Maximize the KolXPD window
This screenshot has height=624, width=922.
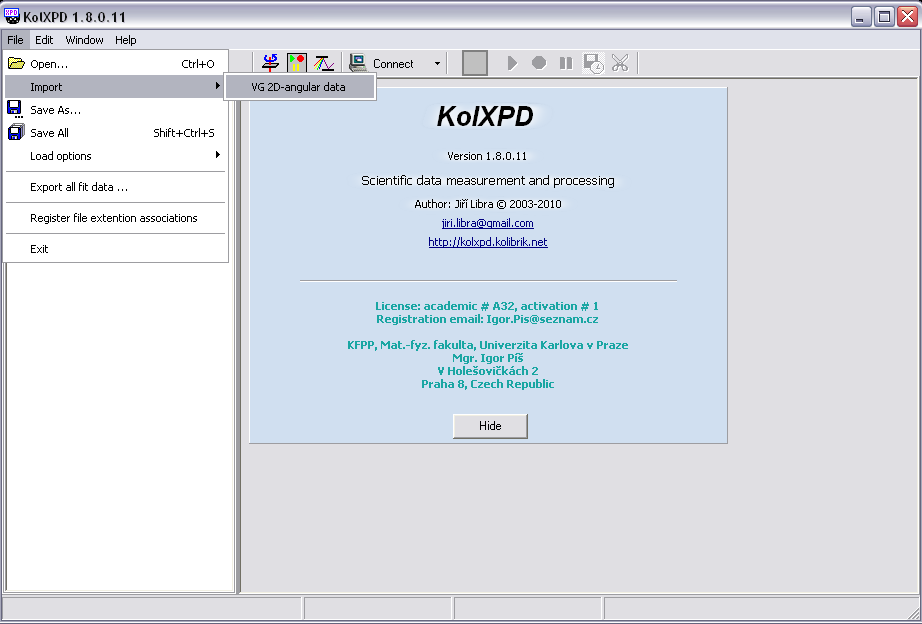coord(884,16)
